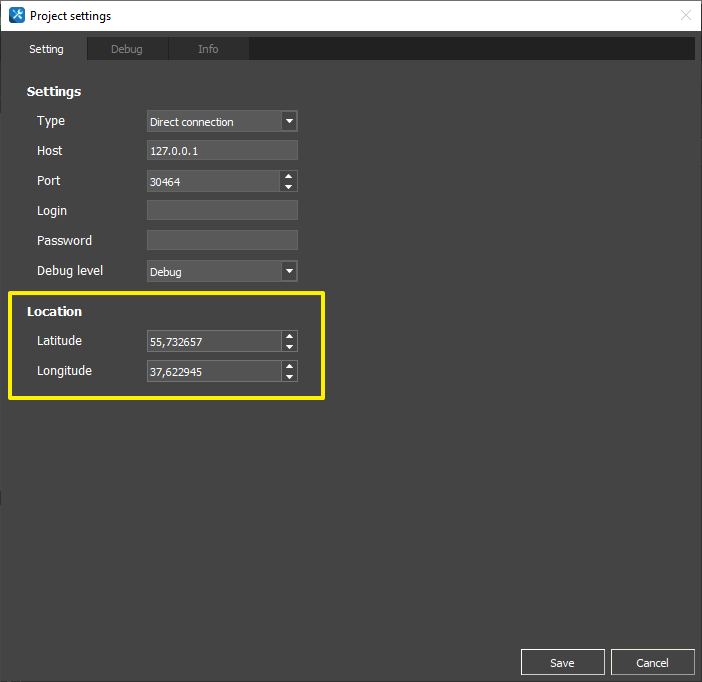Click the Location section heading
The width and height of the screenshot is (702, 682).
click(54, 311)
